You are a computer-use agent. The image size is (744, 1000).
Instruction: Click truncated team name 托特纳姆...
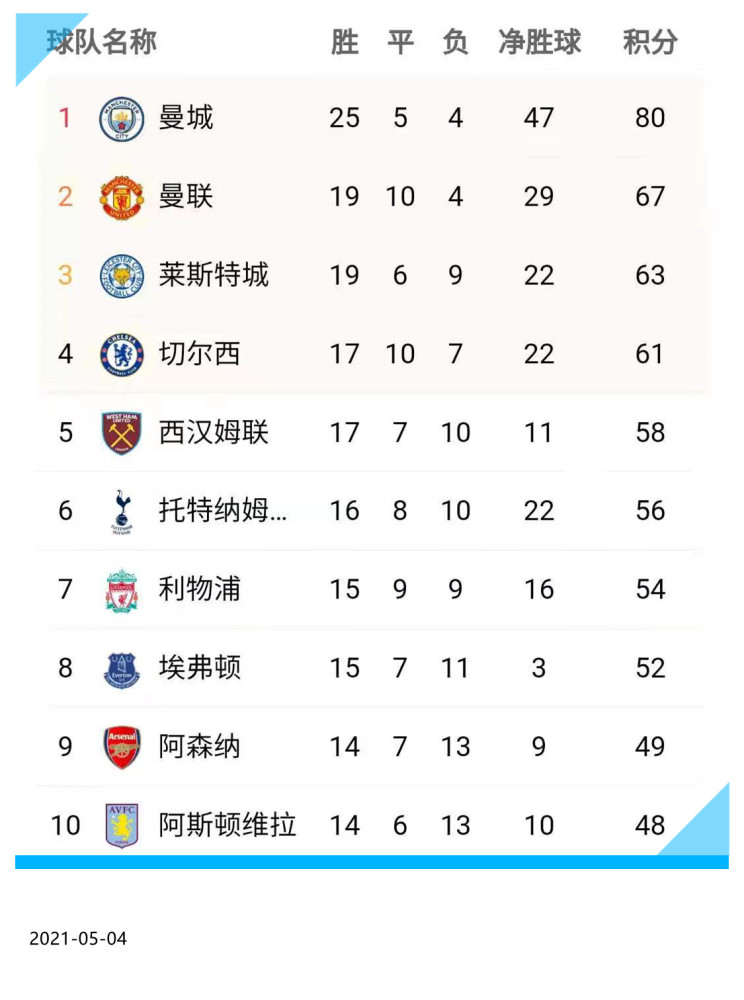tap(222, 511)
